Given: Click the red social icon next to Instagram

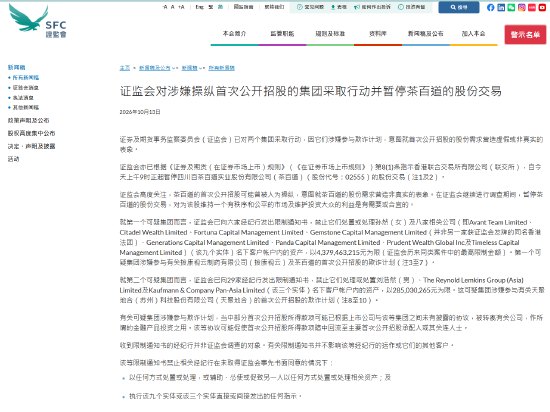Looking at the screenshot, I should tap(532, 7).
